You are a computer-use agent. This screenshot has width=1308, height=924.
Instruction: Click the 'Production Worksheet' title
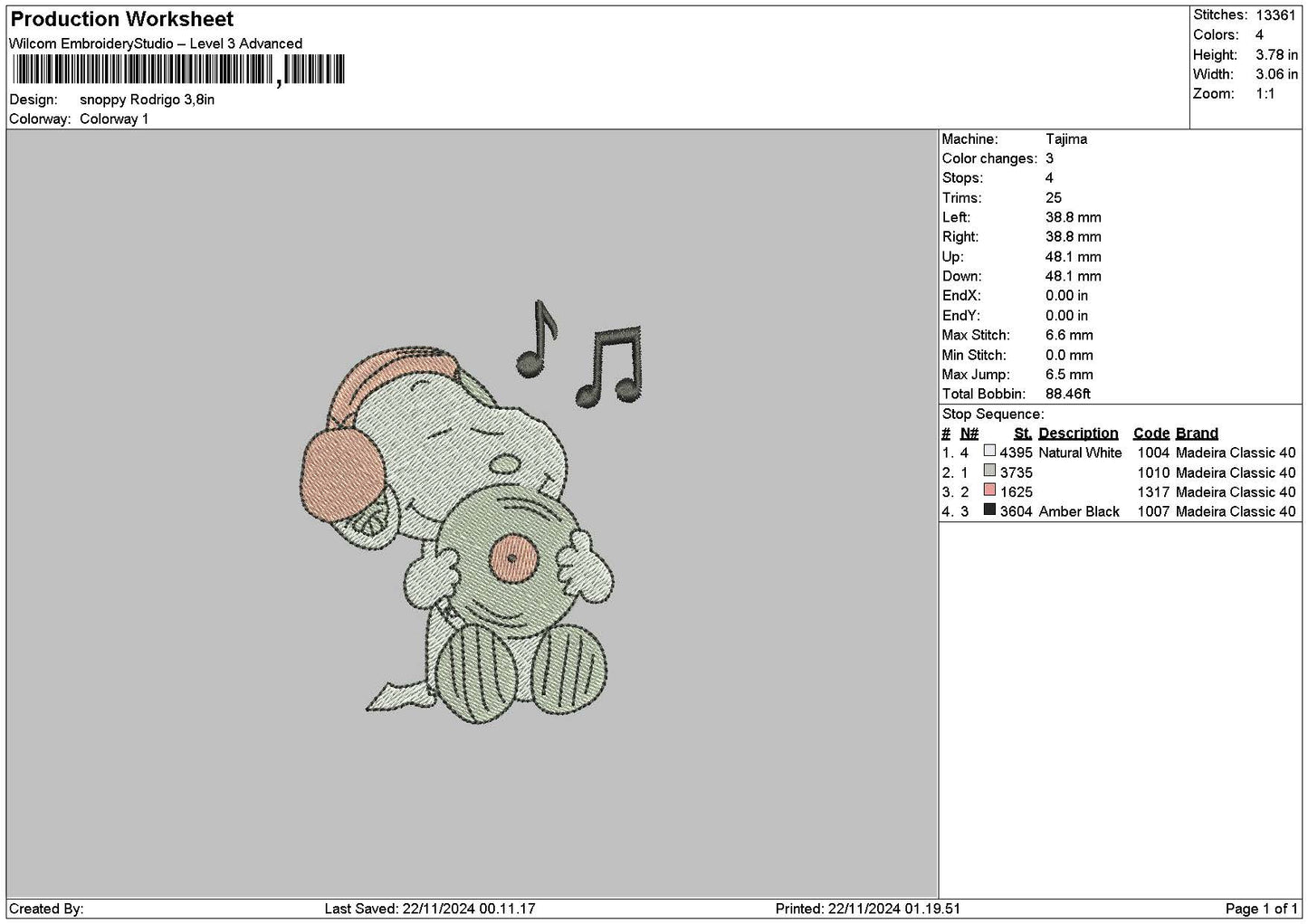tap(122, 19)
